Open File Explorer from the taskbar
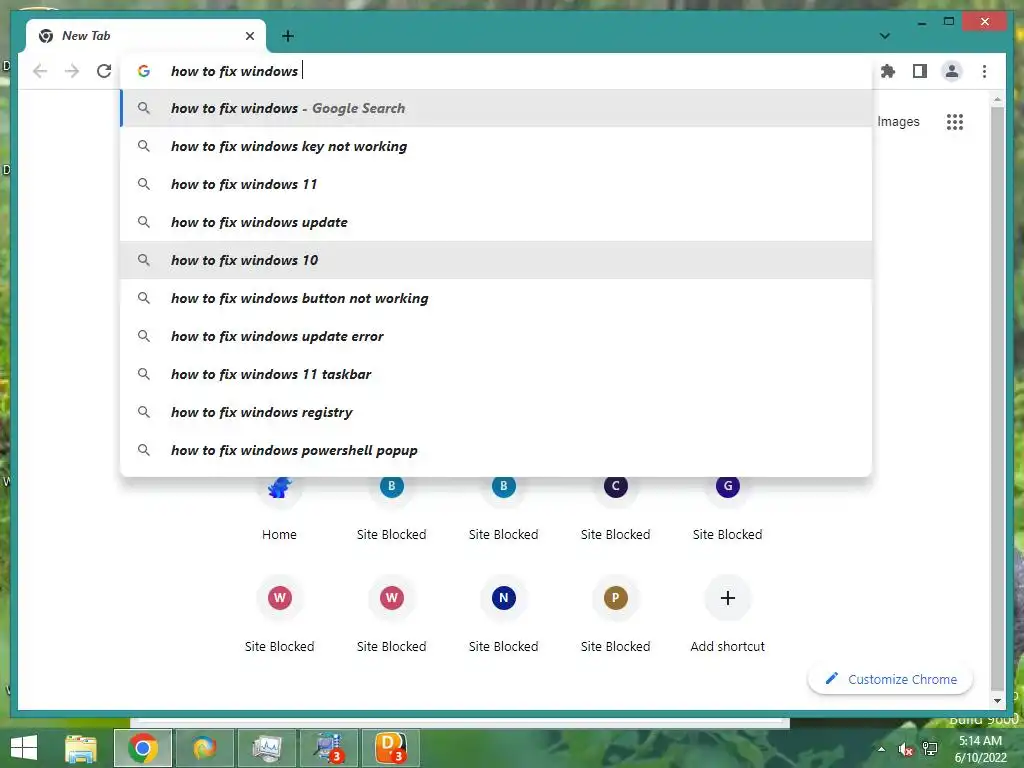Screen dimensions: 1024x768 [81, 748]
